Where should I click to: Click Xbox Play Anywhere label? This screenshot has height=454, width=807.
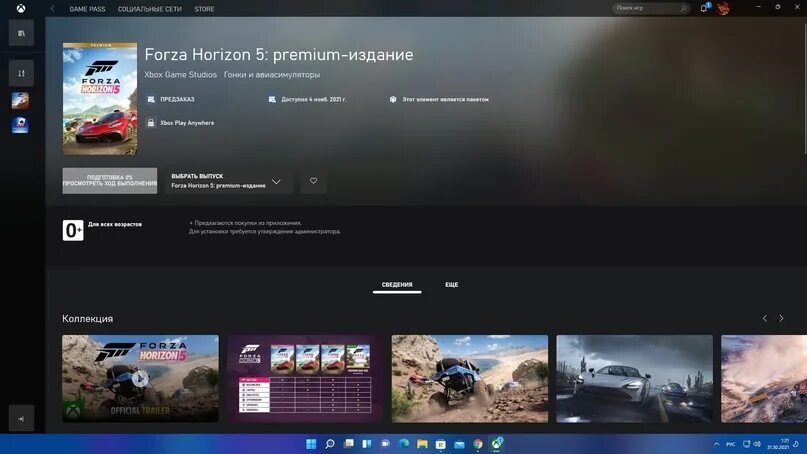pyautogui.click(x=187, y=123)
